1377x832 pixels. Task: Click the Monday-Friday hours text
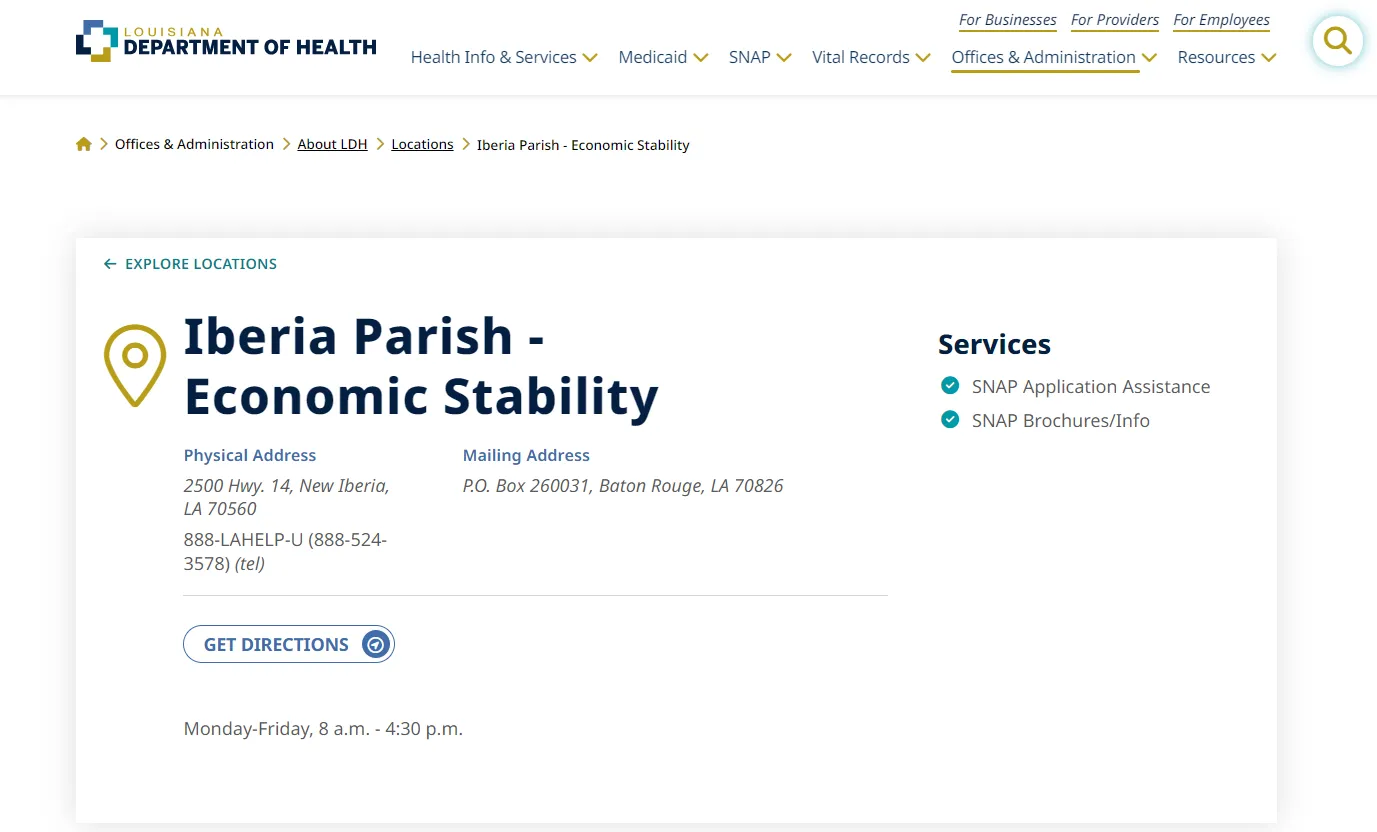tap(323, 729)
